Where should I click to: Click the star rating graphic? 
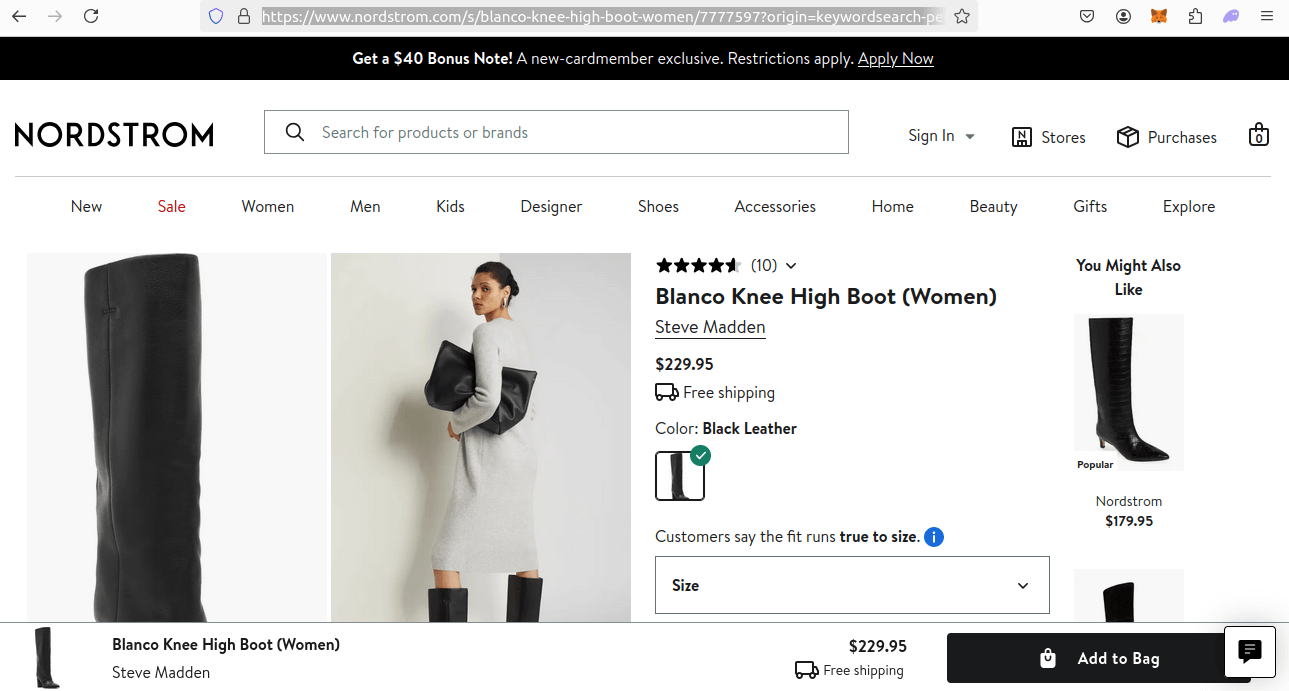tap(698, 265)
